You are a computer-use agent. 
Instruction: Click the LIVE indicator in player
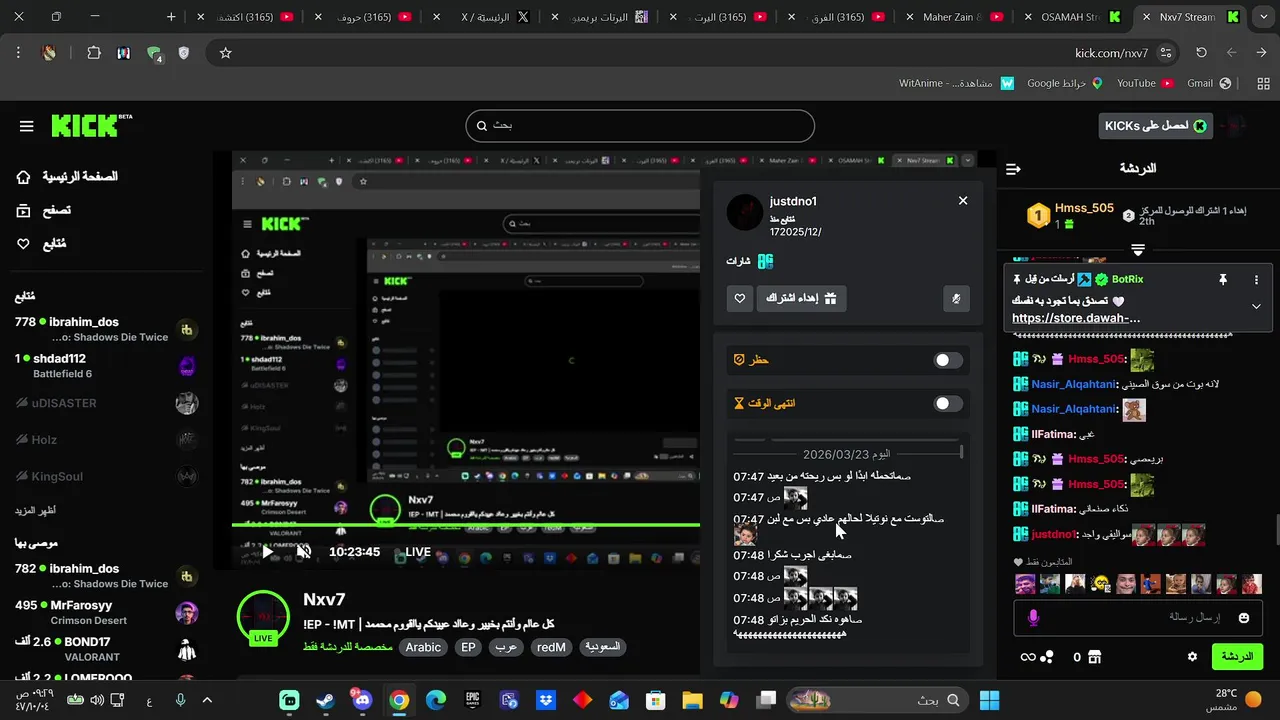(x=418, y=552)
